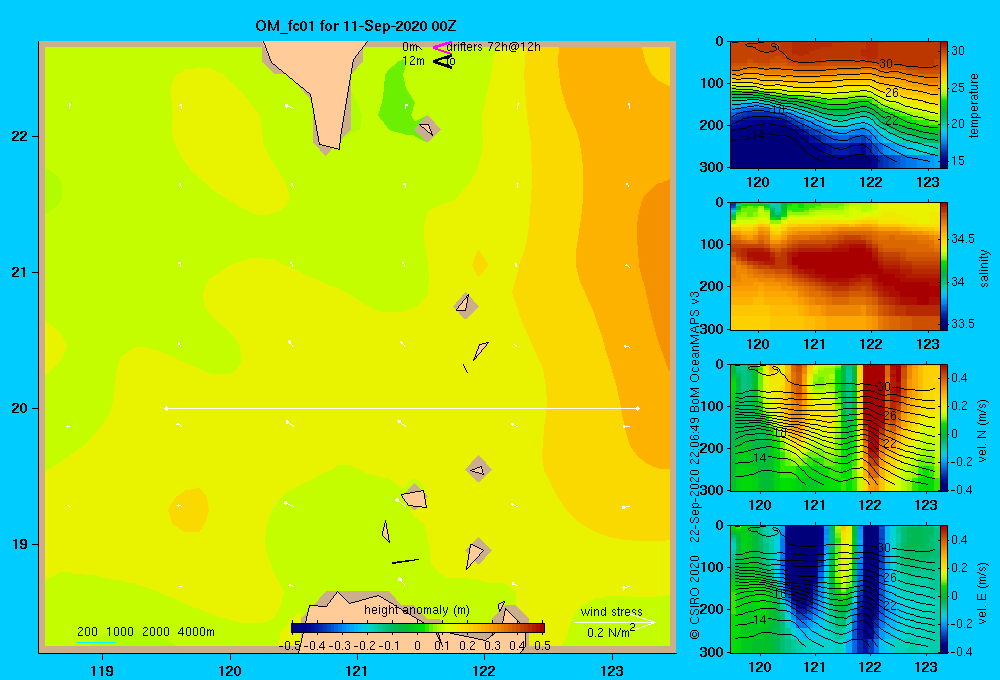1000x680 pixels.
Task: Click the '33.5' tick on salinity scale
Action: (962, 323)
